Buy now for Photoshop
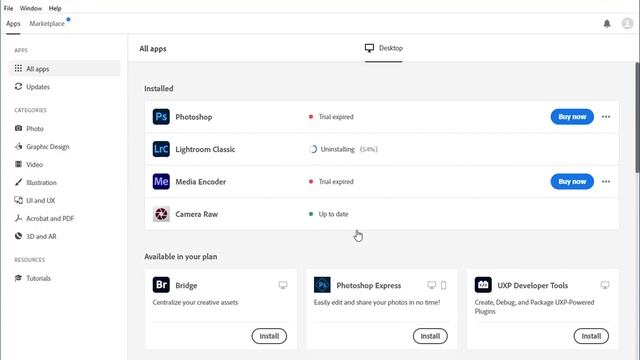This screenshot has width=640, height=360. coord(572,117)
